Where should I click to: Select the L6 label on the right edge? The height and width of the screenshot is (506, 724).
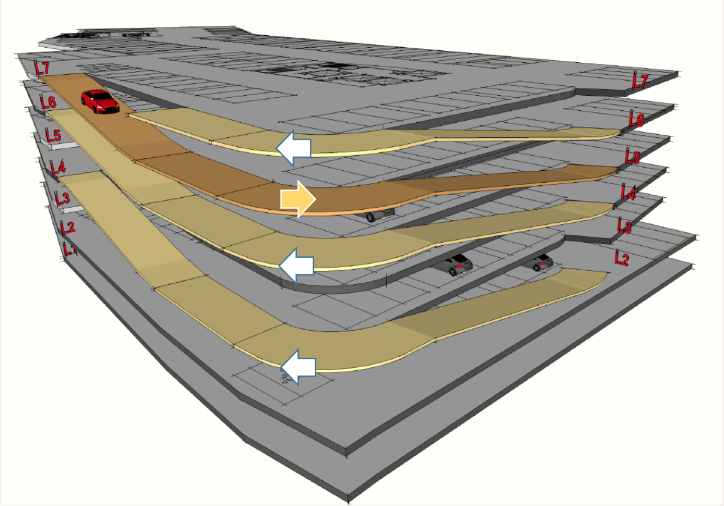636,120
